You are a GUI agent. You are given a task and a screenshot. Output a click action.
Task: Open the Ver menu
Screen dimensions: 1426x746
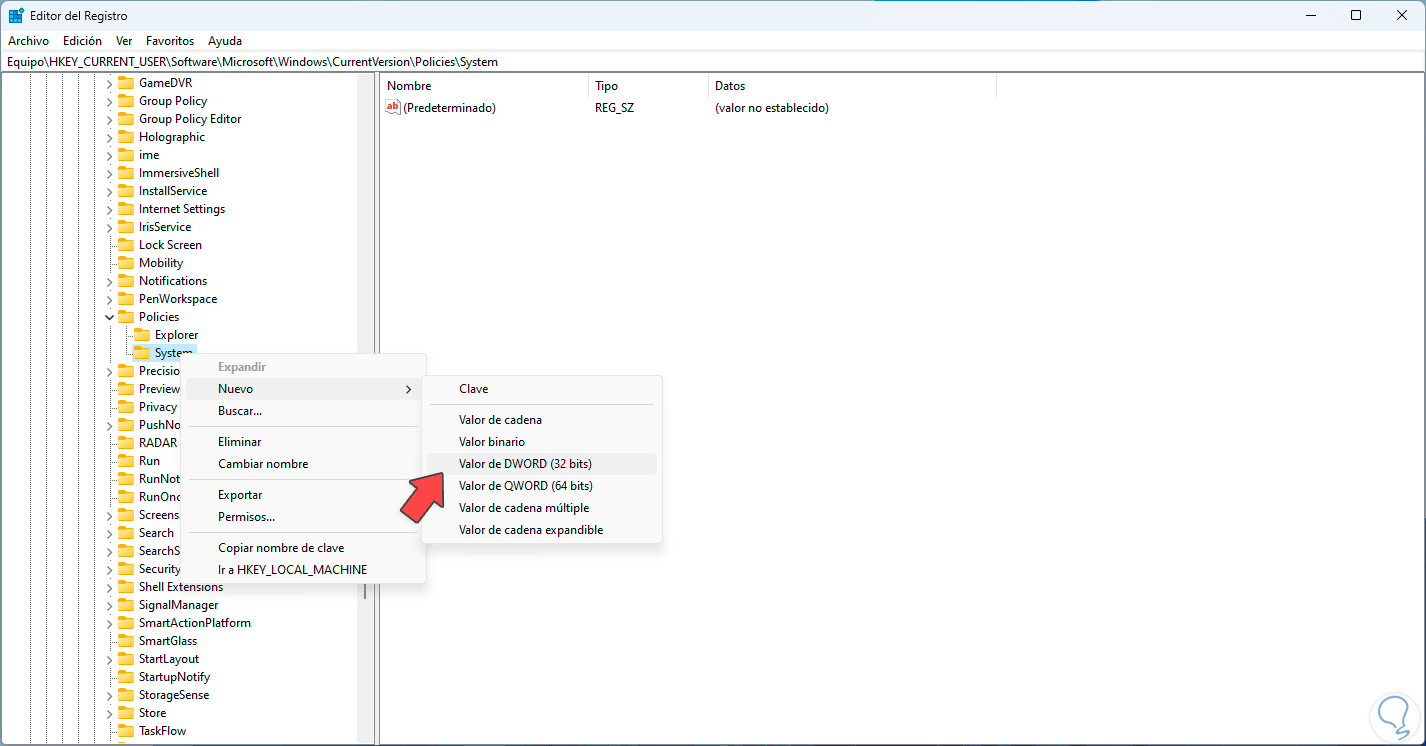[x=124, y=41]
